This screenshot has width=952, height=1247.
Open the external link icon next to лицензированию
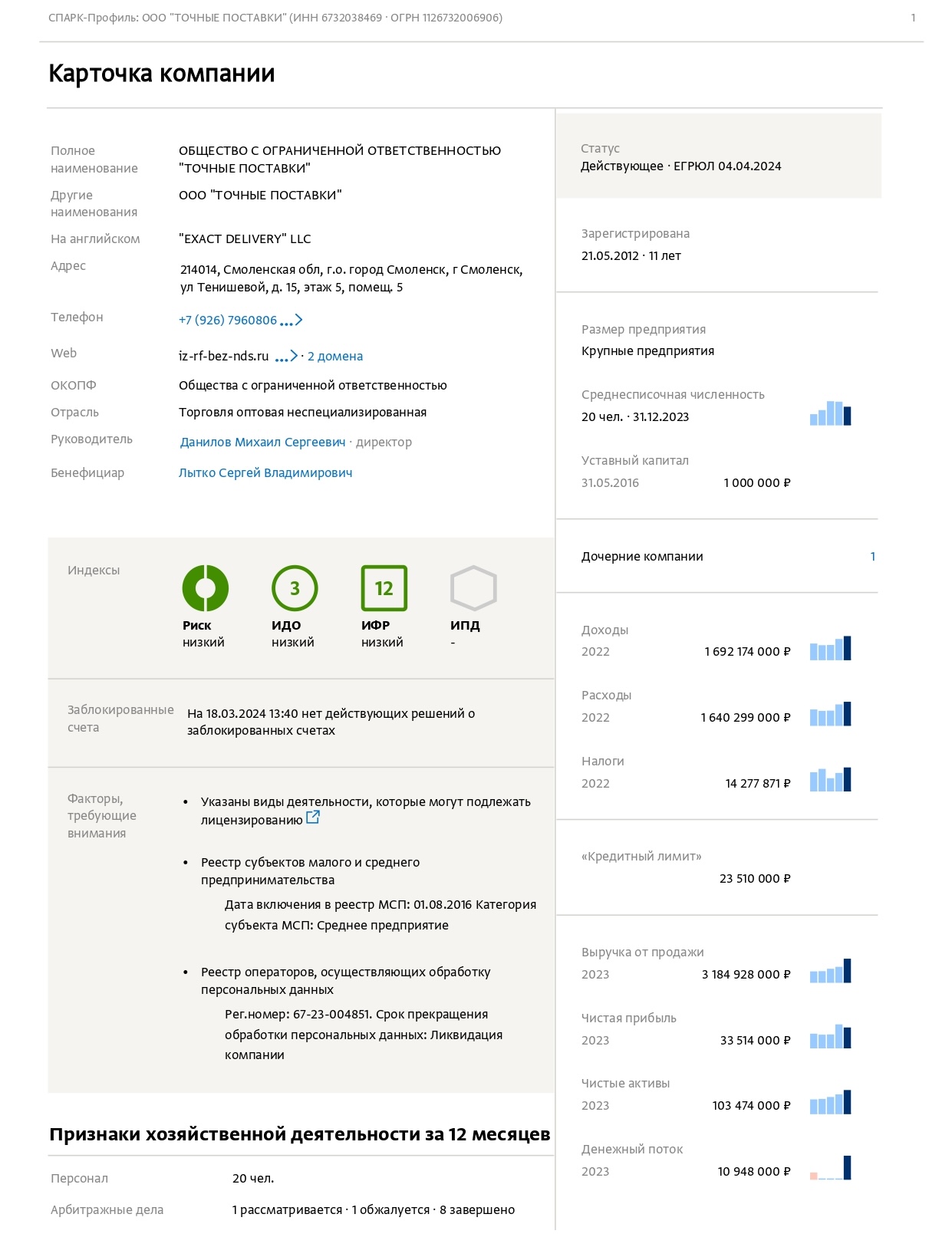coord(312,818)
